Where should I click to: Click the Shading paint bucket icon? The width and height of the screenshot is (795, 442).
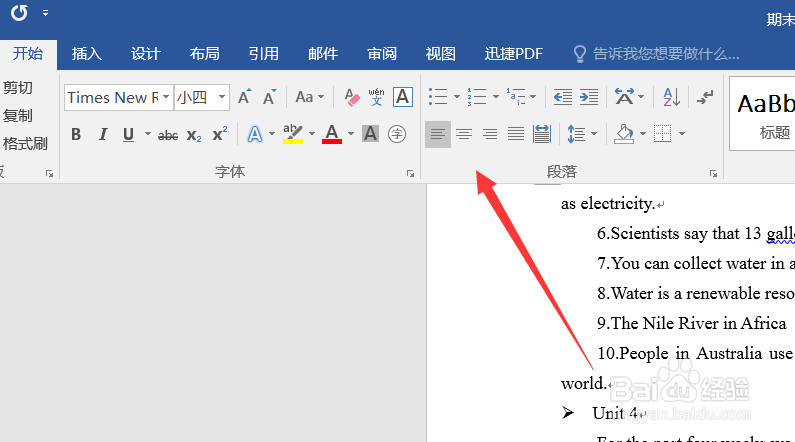[x=624, y=134]
